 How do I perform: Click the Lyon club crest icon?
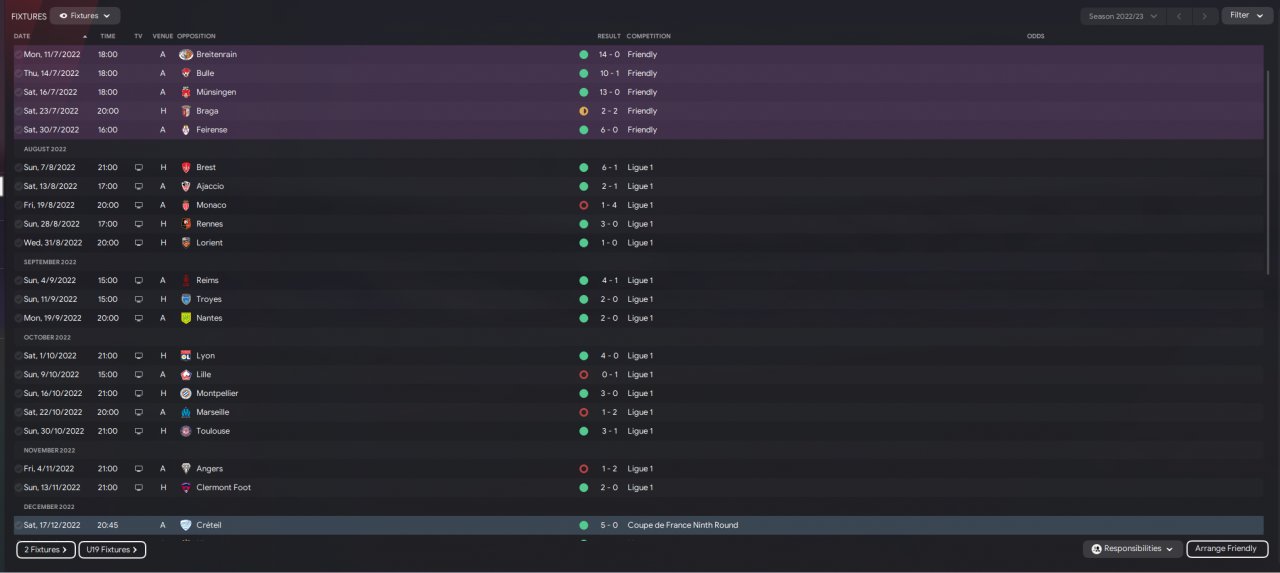[186, 356]
